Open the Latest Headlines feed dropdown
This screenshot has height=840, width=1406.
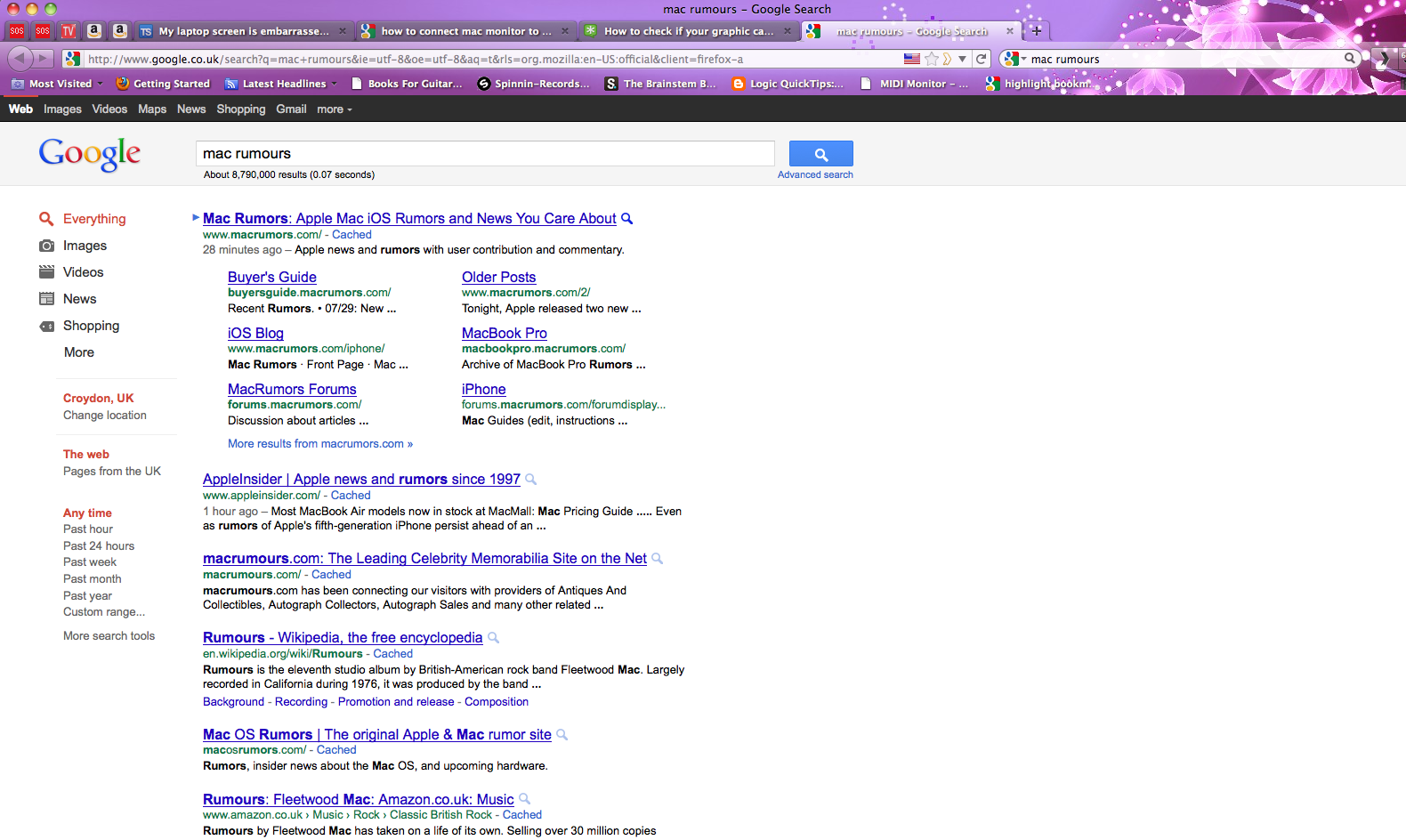click(x=281, y=84)
